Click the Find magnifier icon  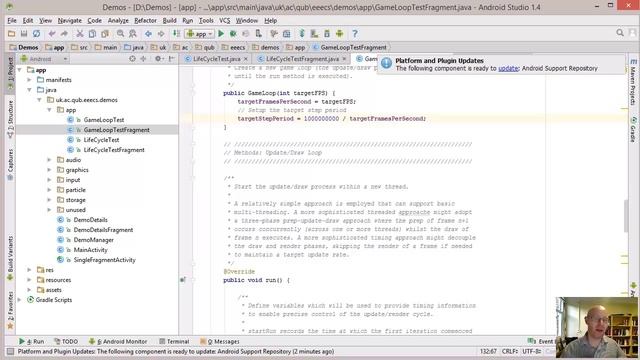tap(120, 33)
